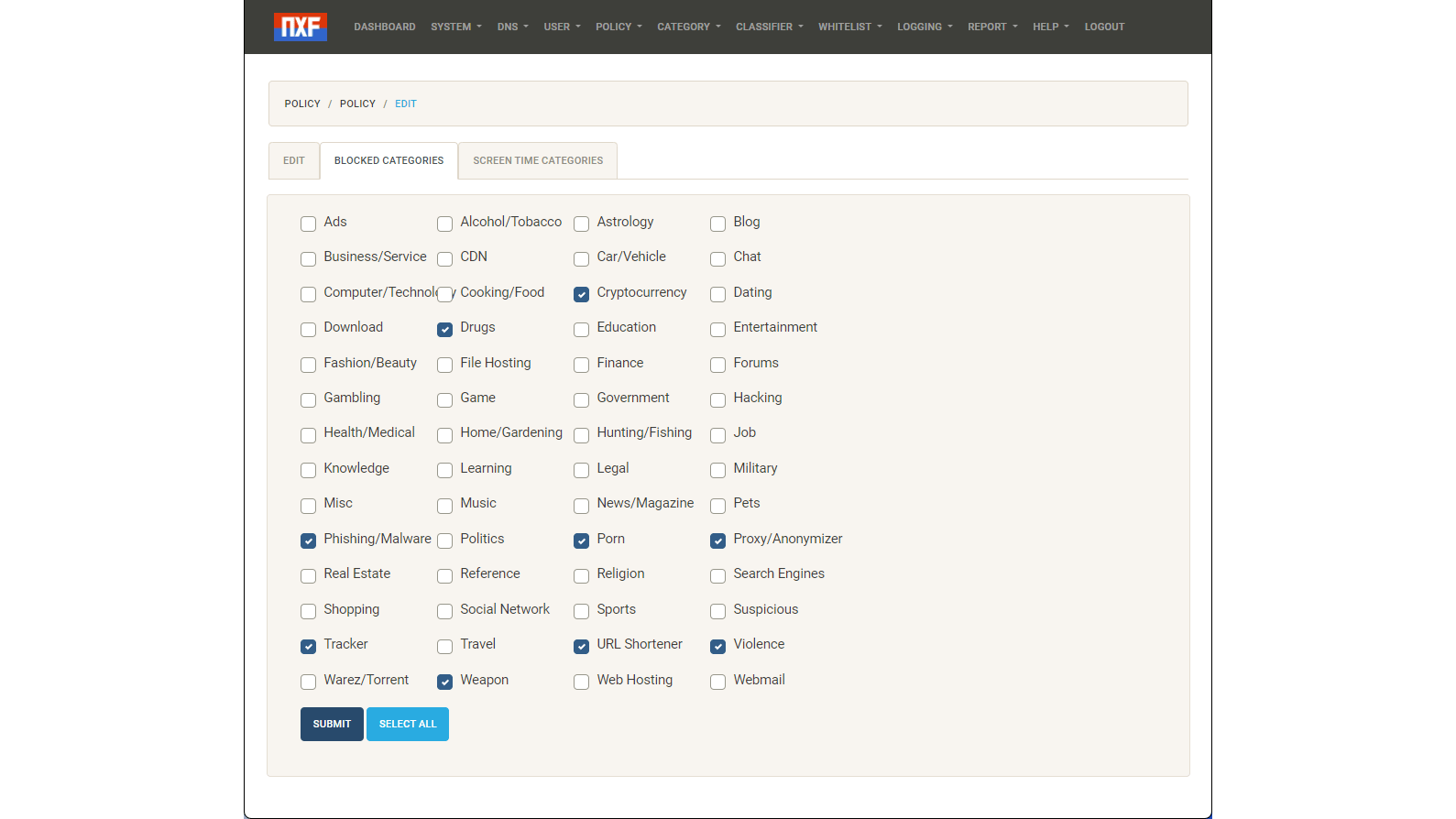
Task: Expand the Whitelist dropdown menu
Action: pos(850,27)
